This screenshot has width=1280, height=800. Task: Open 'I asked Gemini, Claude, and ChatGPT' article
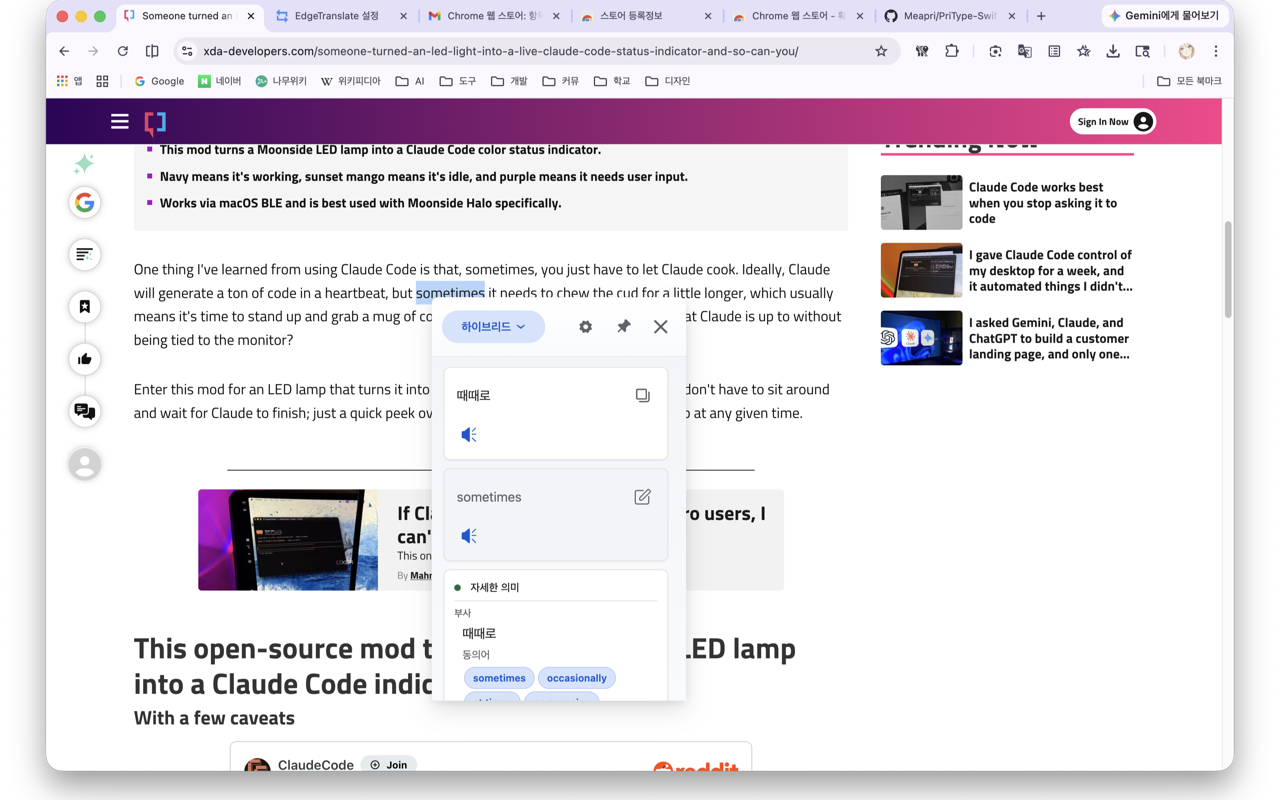click(1050, 338)
